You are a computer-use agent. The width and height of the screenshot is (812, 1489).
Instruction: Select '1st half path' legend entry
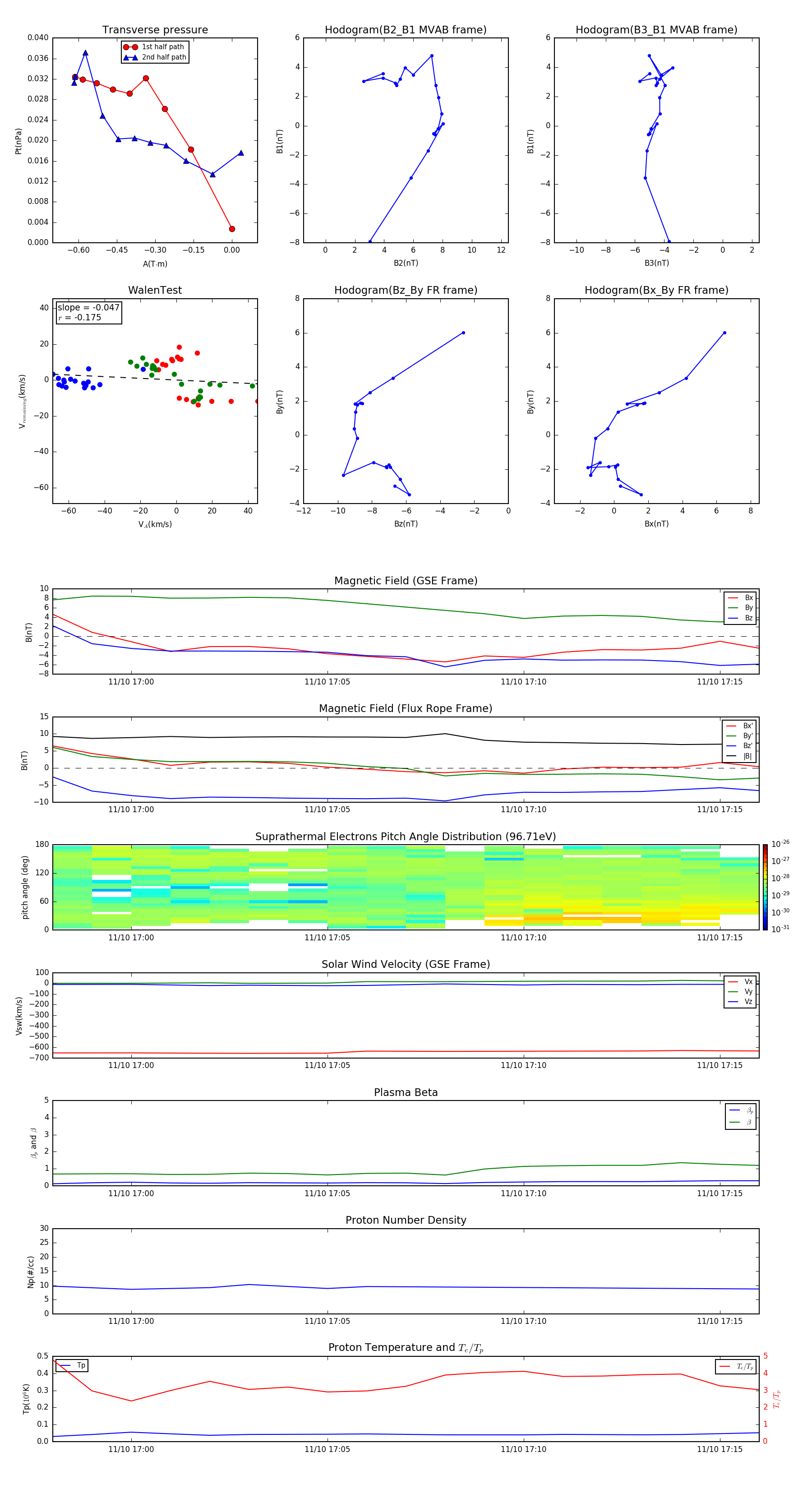coord(154,47)
